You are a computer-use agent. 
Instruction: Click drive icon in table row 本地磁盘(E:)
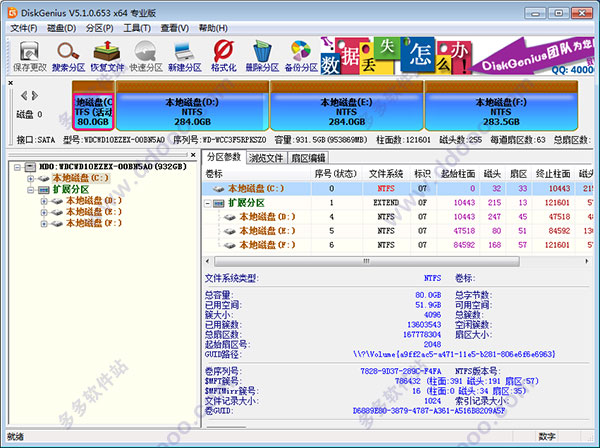(230, 231)
